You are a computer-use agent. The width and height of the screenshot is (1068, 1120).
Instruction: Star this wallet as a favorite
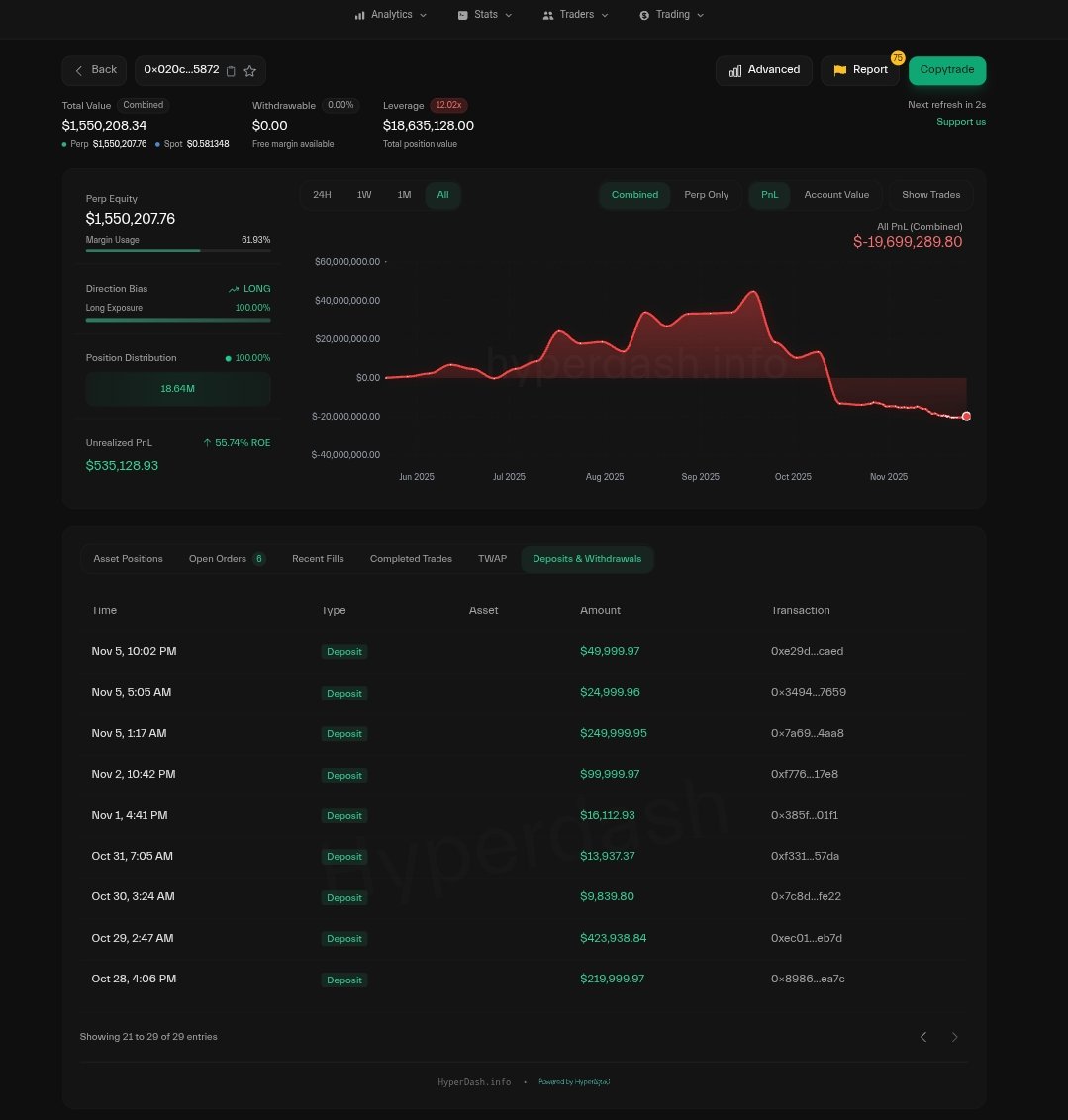[250, 71]
